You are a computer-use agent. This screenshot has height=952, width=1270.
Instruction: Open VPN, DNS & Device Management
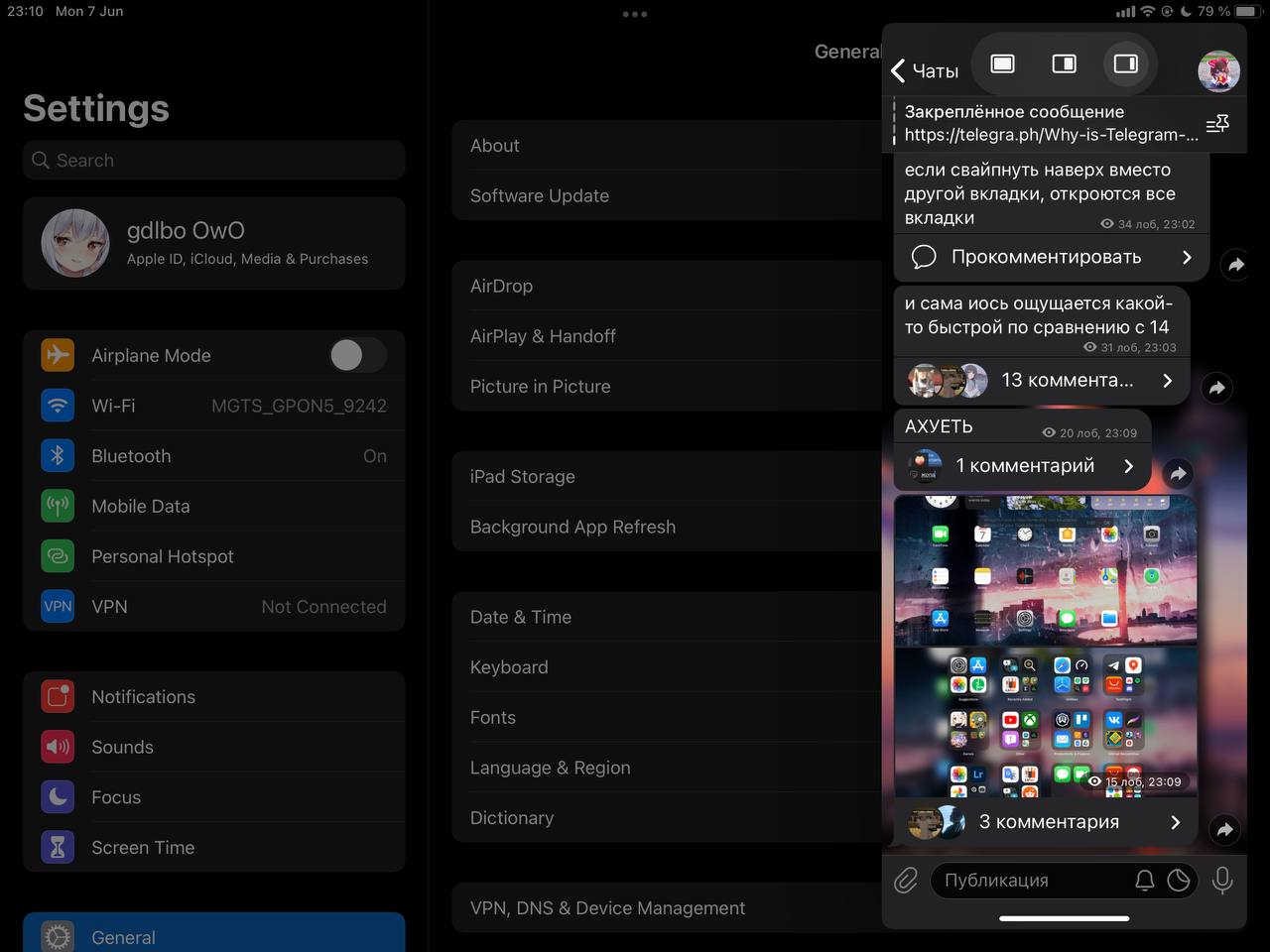[x=667, y=907]
